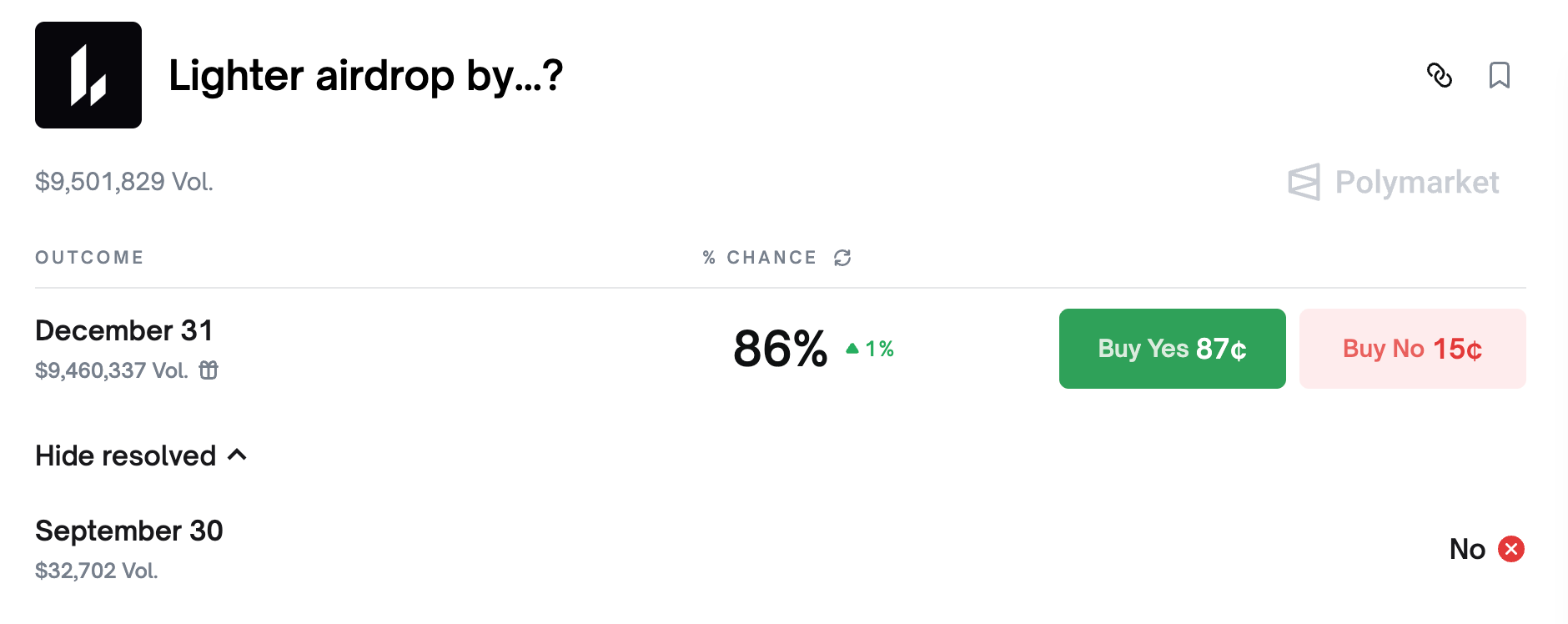1568x624 pixels.
Task: Collapse the Hide resolved chevron
Action: tap(238, 455)
